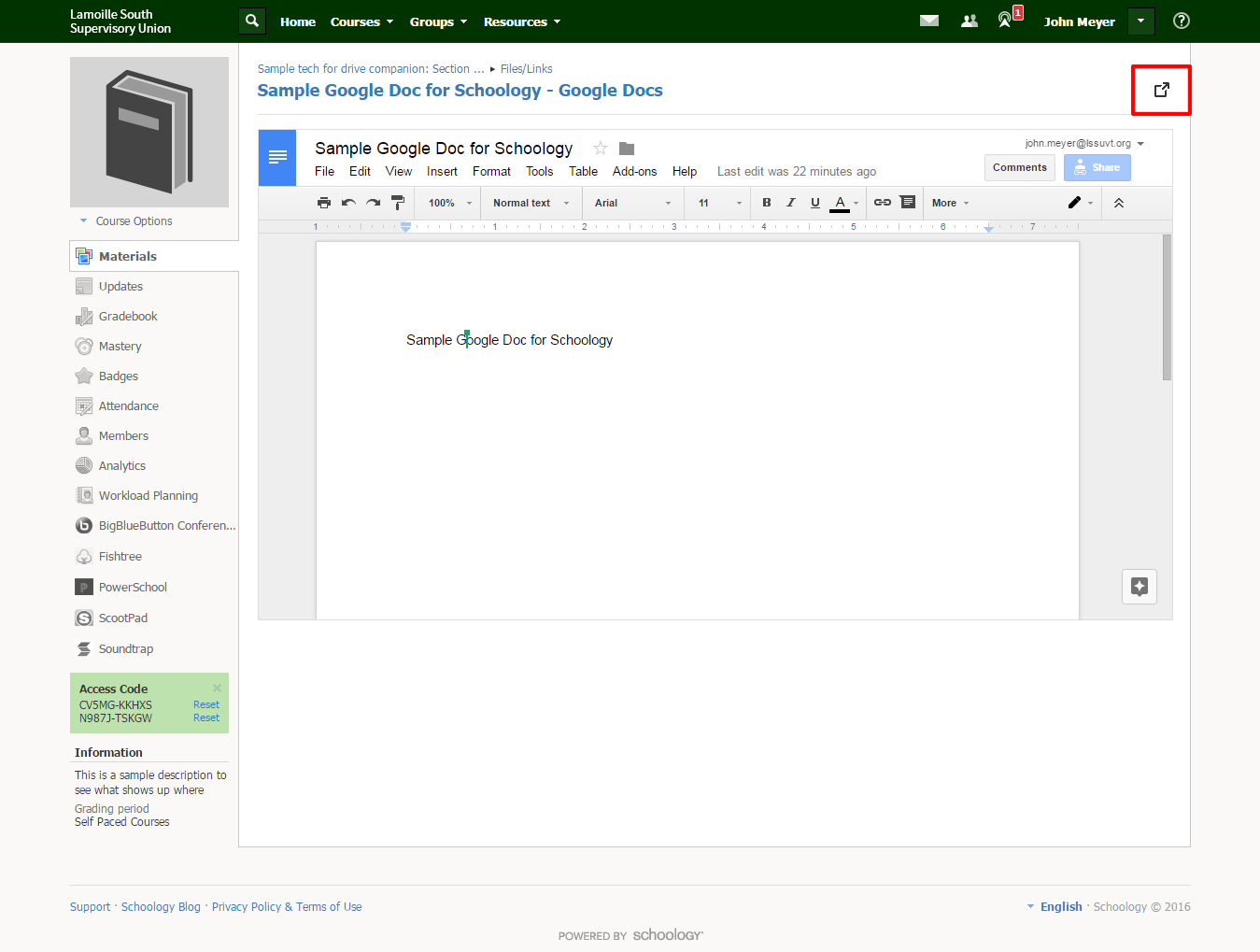1260x952 pixels.
Task: Expand the Courses dropdown in header
Action: tap(361, 21)
